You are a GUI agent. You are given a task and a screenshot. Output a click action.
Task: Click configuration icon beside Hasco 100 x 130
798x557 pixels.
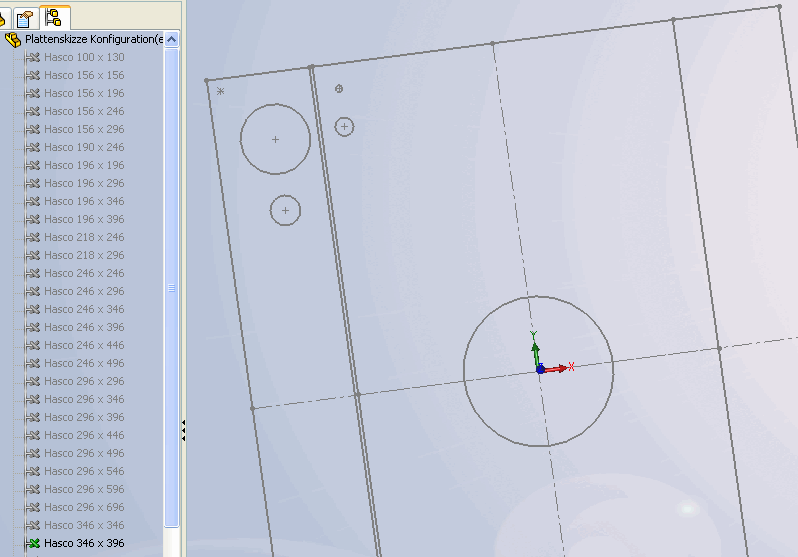pos(33,57)
